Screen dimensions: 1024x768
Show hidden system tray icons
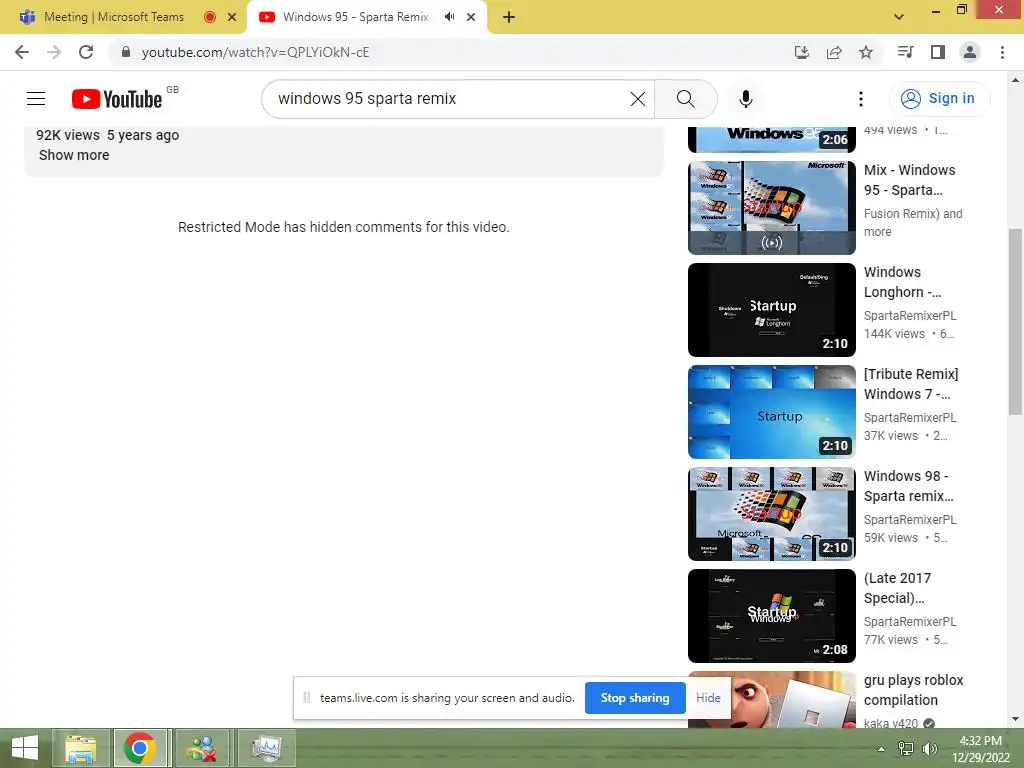coord(881,748)
